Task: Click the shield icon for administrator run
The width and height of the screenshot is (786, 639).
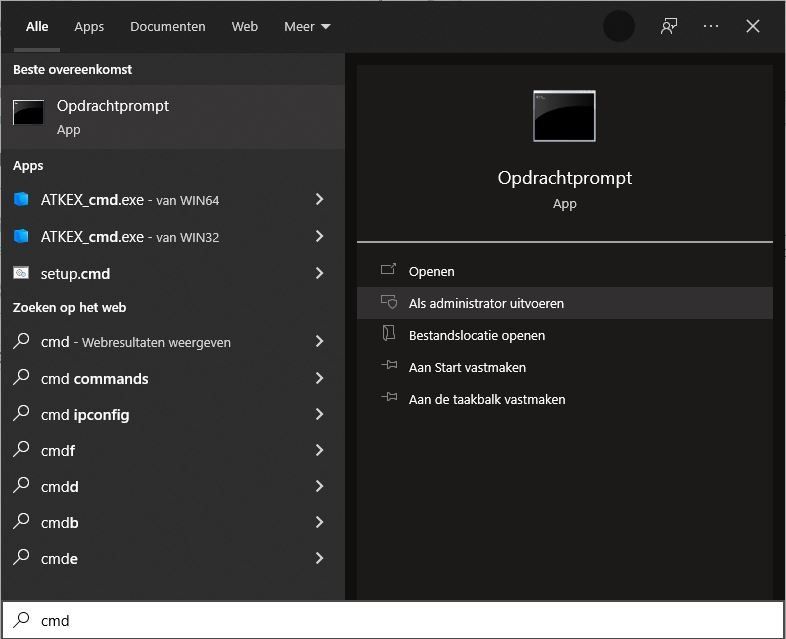Action: pyautogui.click(x=388, y=302)
